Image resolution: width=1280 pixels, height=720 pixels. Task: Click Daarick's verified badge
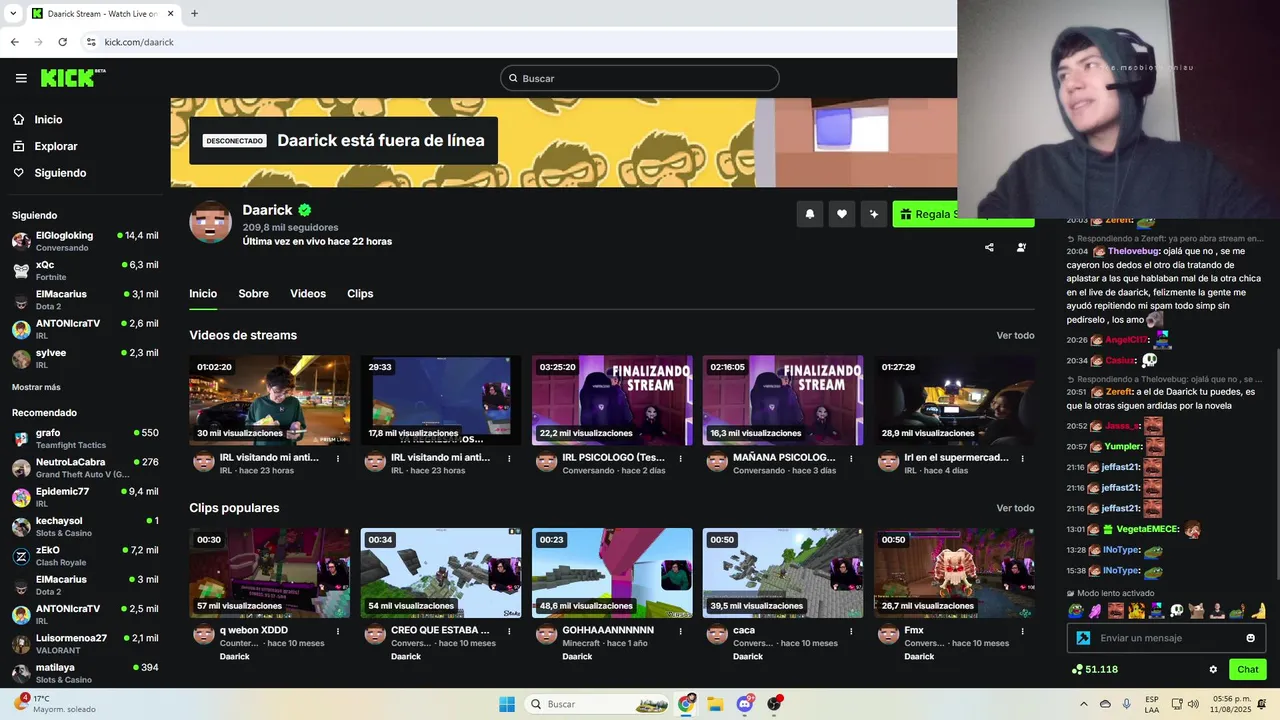tap(305, 210)
